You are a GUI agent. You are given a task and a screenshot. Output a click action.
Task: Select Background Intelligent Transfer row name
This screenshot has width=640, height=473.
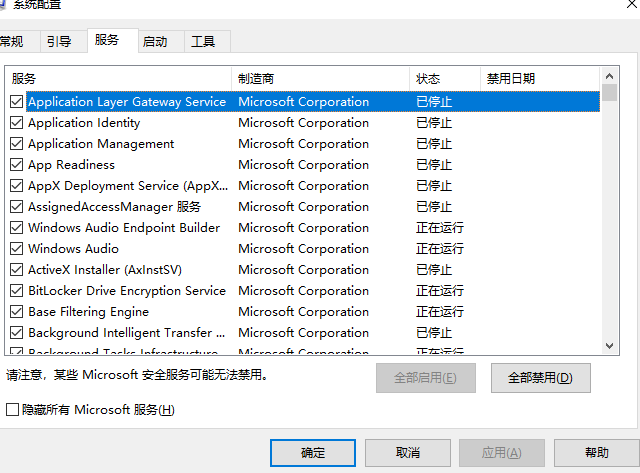[127, 333]
